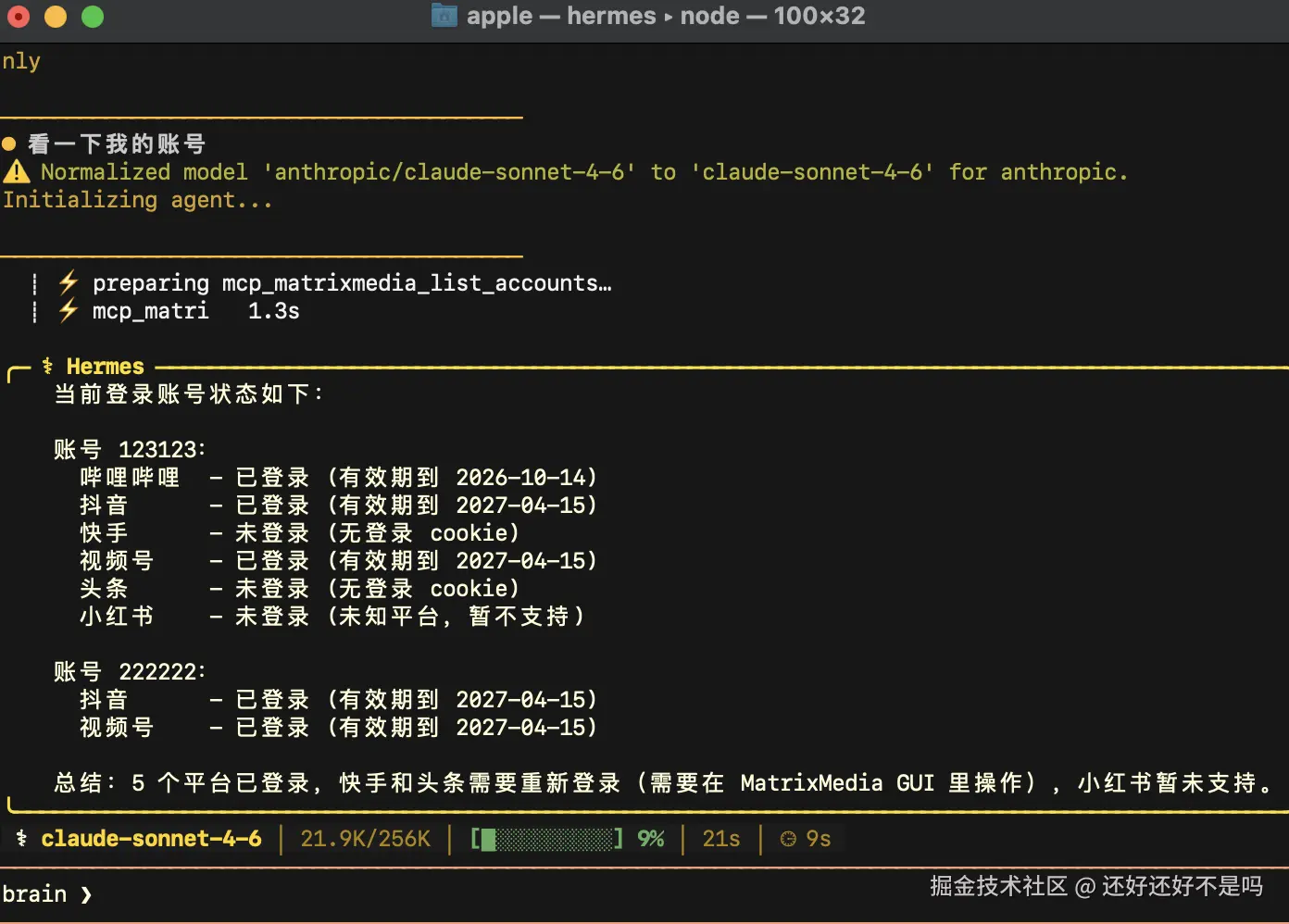Click the window title 'apple — hermes'
1289x924 pixels.
tap(561, 16)
